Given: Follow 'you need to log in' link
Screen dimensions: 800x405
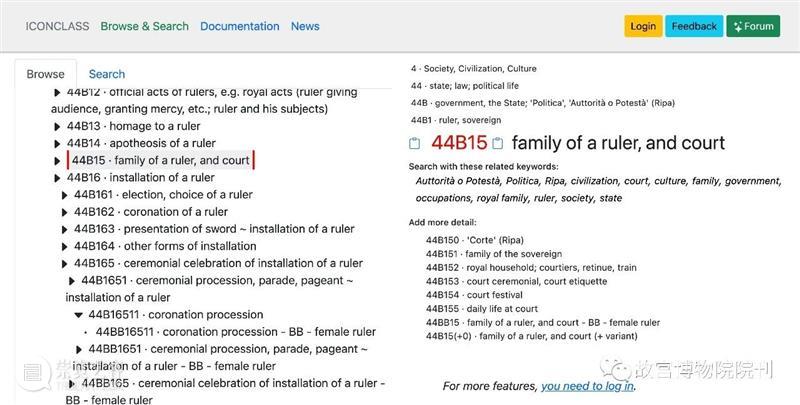Looking at the screenshot, I should point(587,386).
